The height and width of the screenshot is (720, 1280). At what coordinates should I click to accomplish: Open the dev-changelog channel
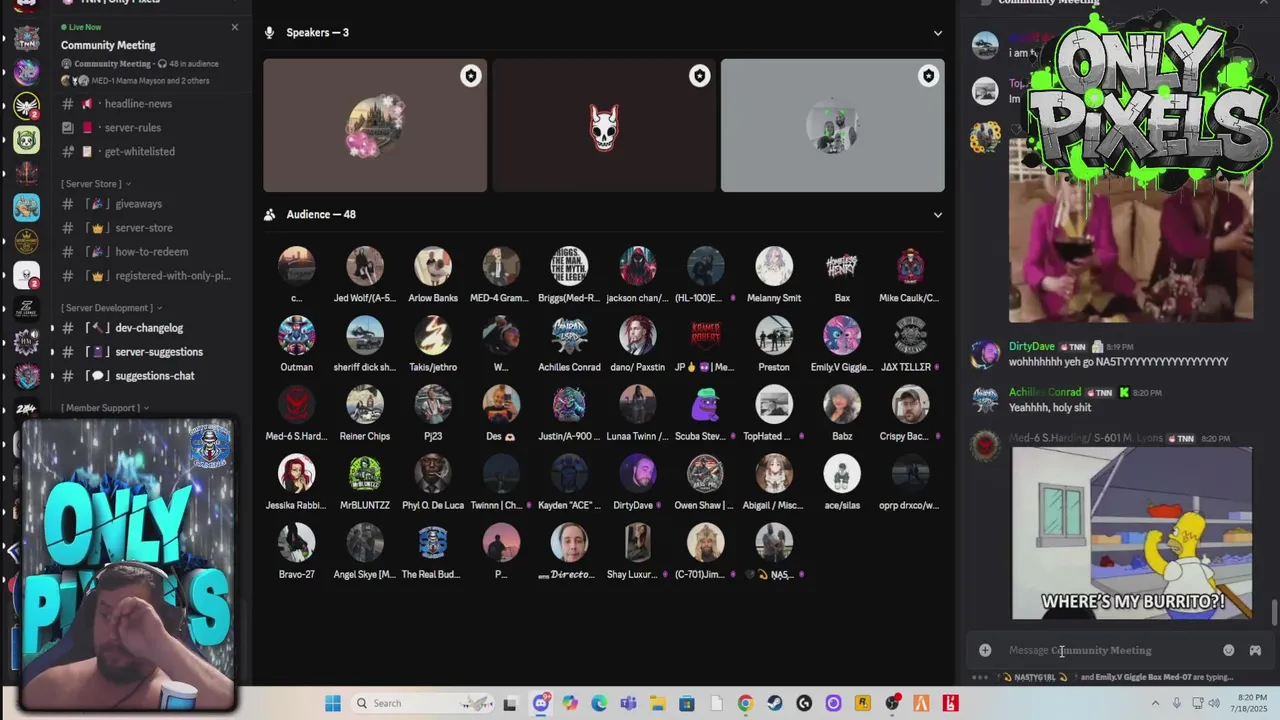(x=150, y=328)
